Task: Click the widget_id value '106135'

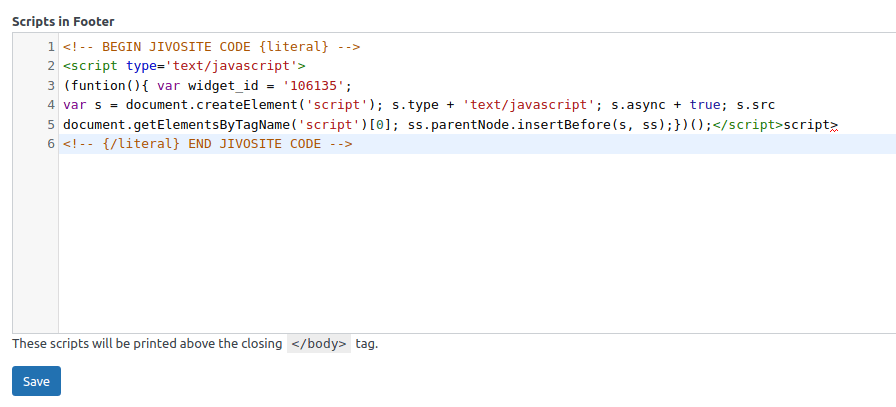Action: tap(314, 86)
